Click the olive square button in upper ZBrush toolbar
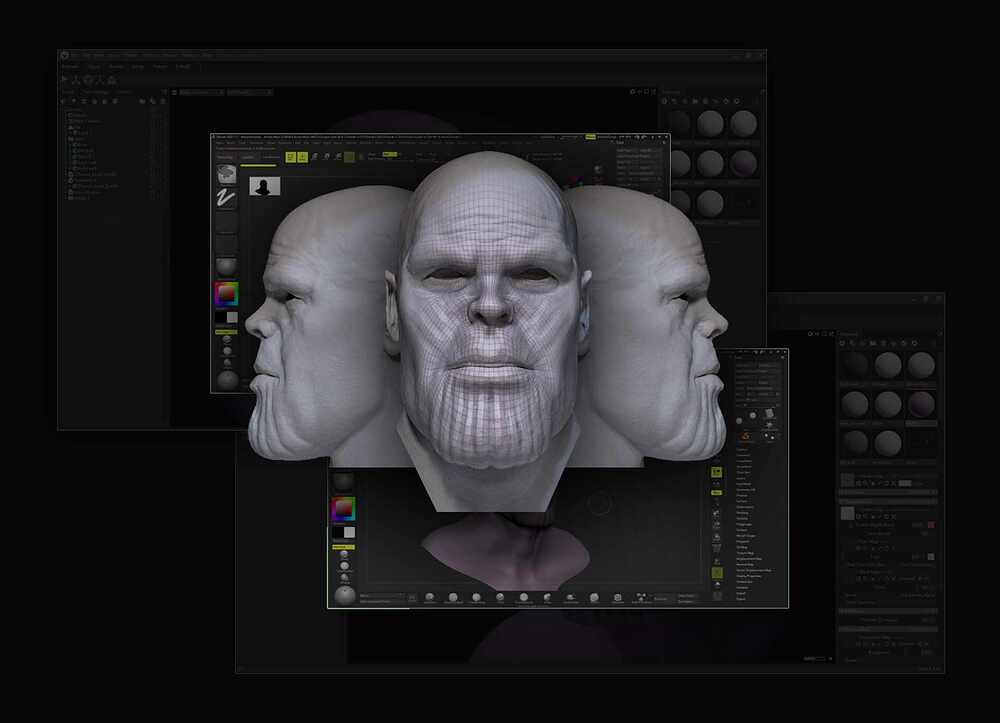The height and width of the screenshot is (723, 1000). 349,157
